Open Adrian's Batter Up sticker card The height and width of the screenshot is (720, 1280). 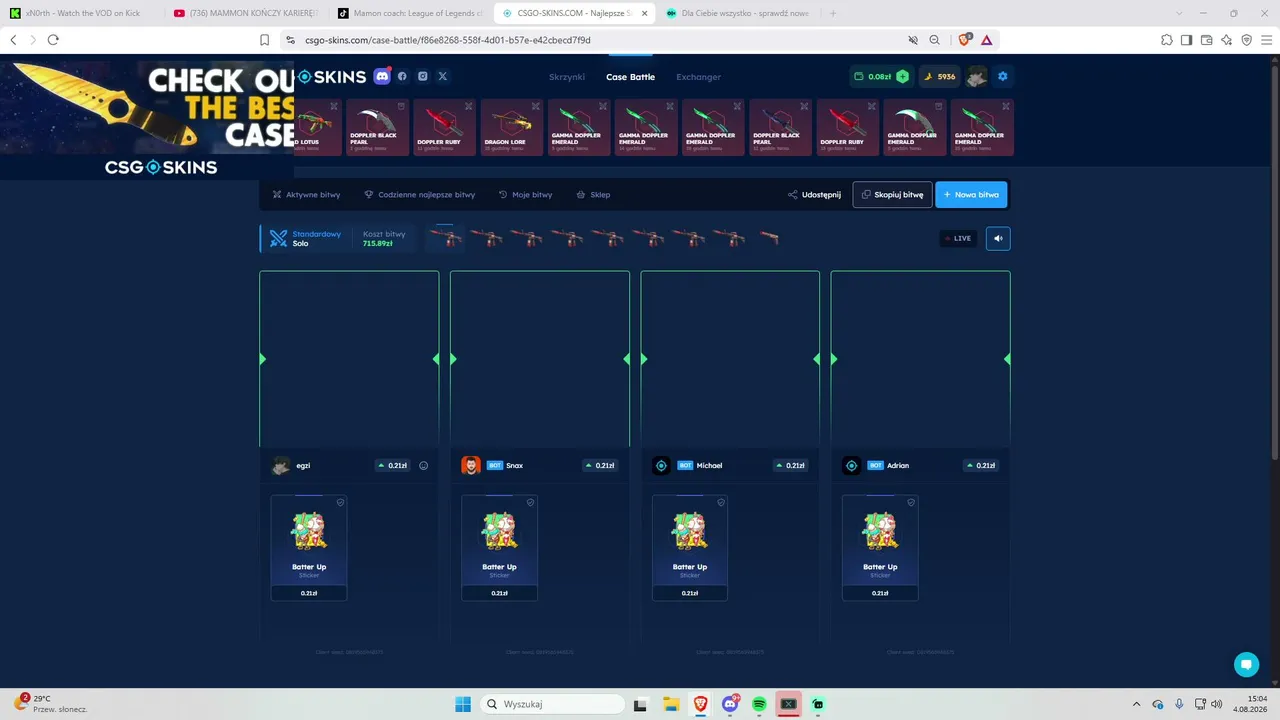[880, 548]
